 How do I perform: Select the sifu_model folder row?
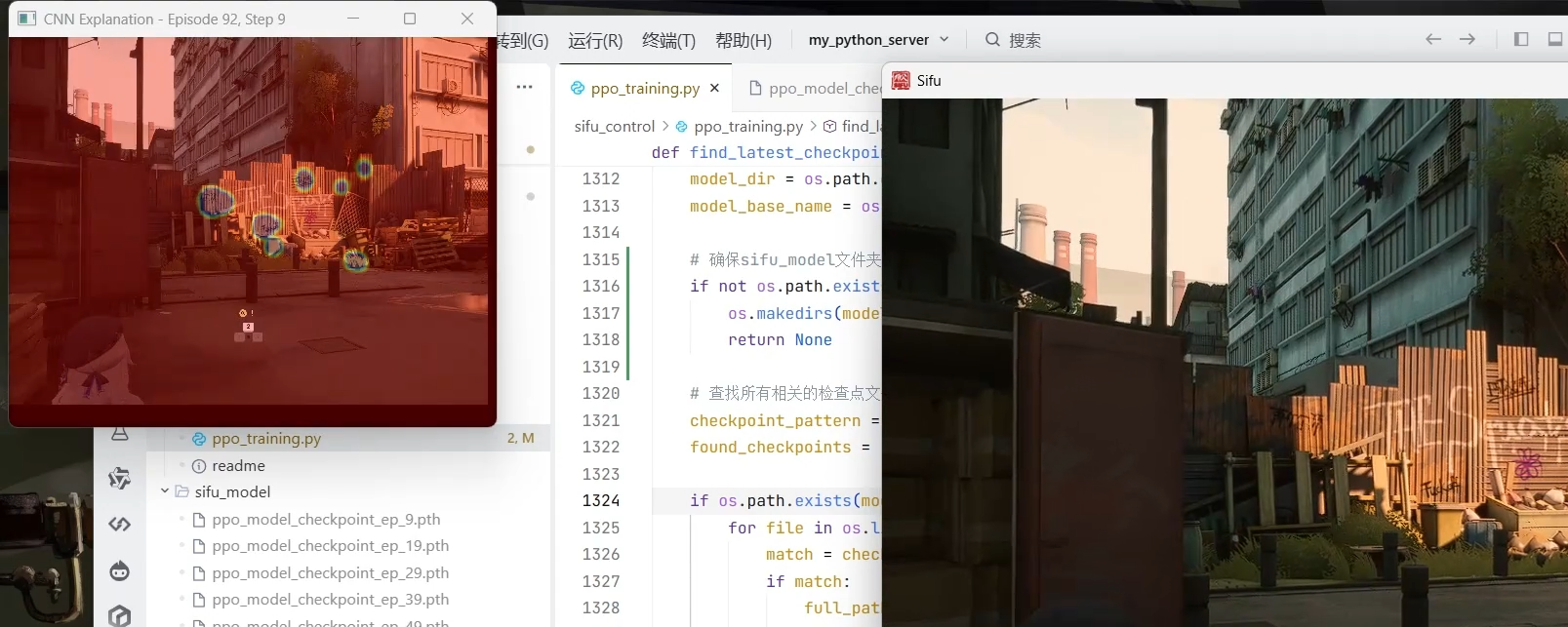(348, 491)
